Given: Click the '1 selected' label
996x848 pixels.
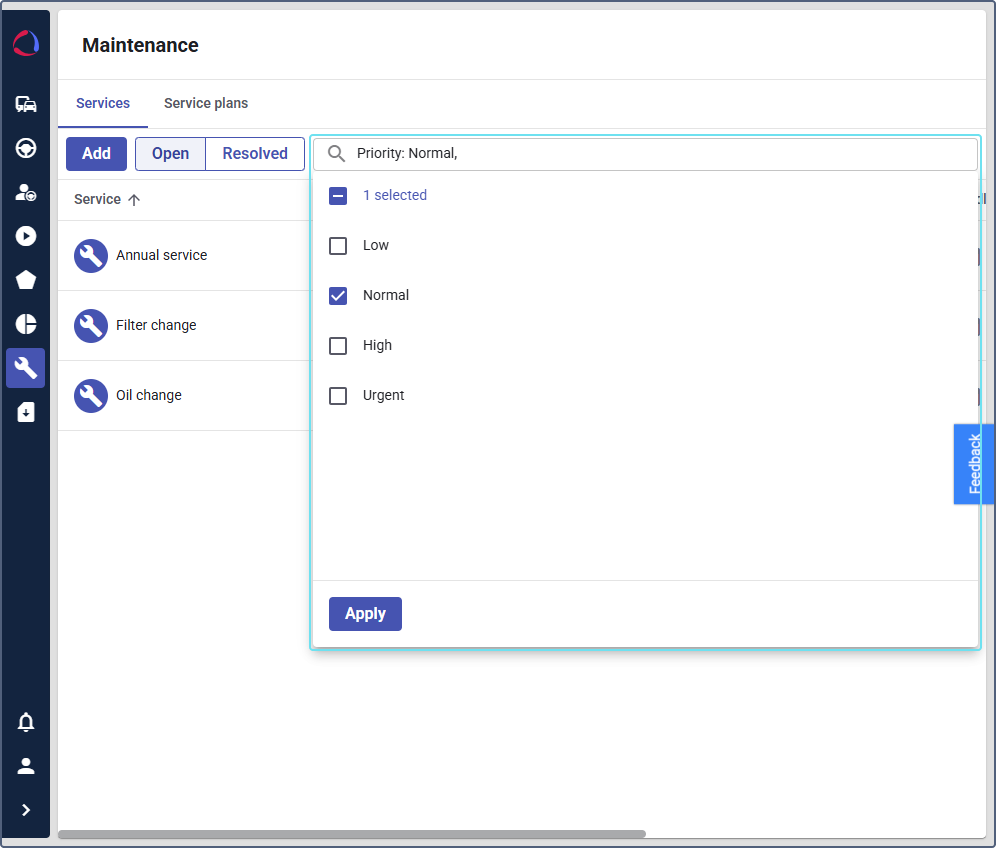Looking at the screenshot, I should pos(394,196).
